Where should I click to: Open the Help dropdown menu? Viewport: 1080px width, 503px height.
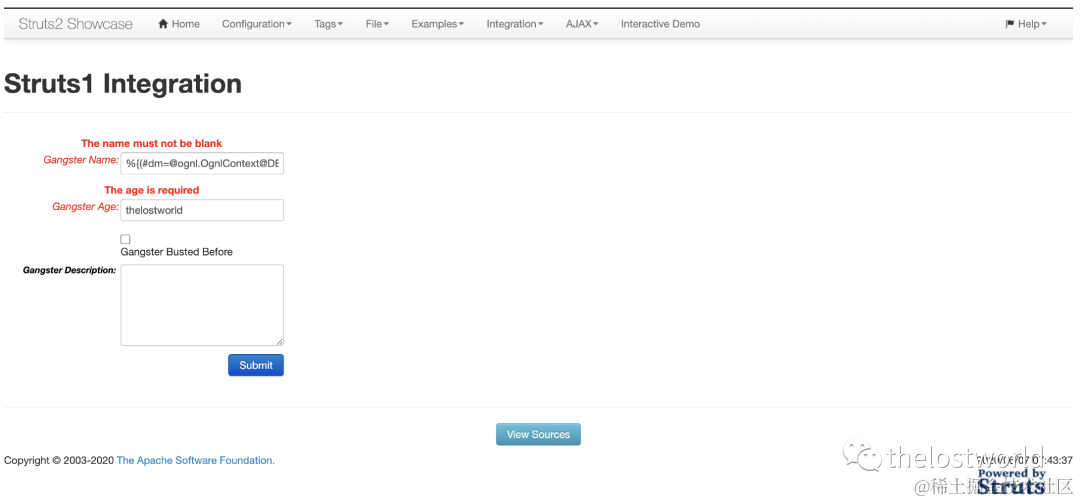pos(1026,24)
